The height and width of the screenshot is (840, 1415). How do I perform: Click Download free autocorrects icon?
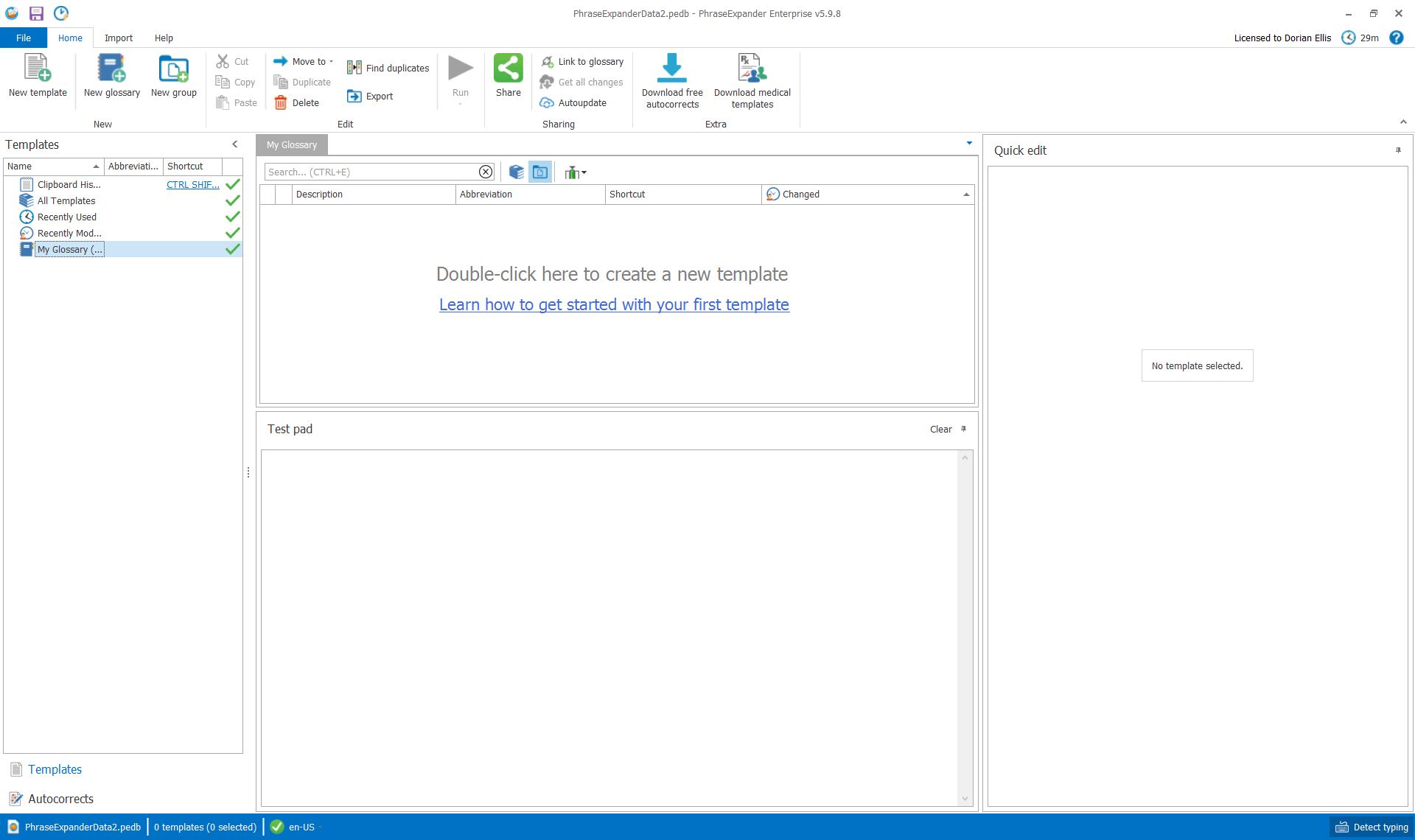tap(671, 69)
